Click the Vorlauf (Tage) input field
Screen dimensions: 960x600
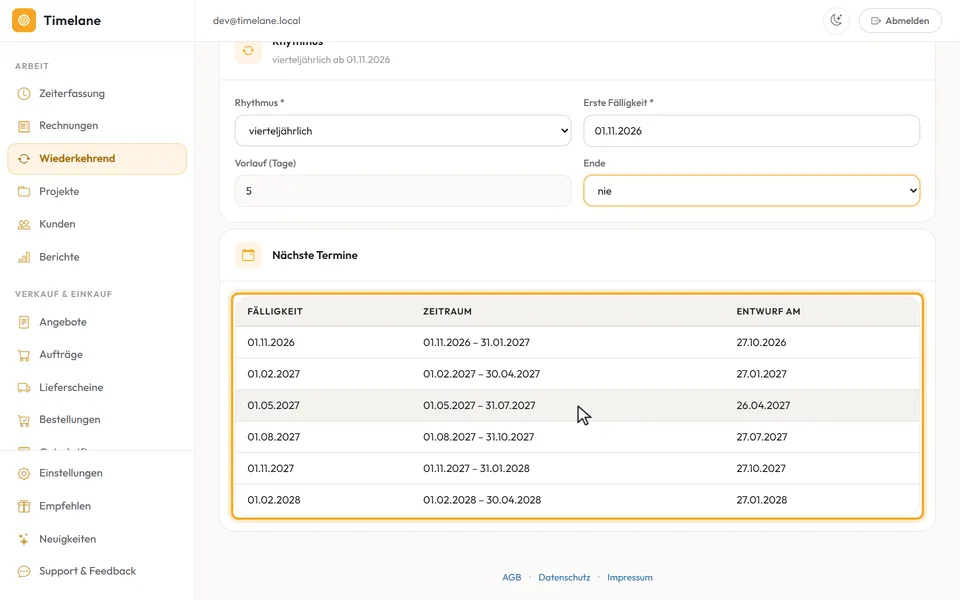(x=403, y=190)
